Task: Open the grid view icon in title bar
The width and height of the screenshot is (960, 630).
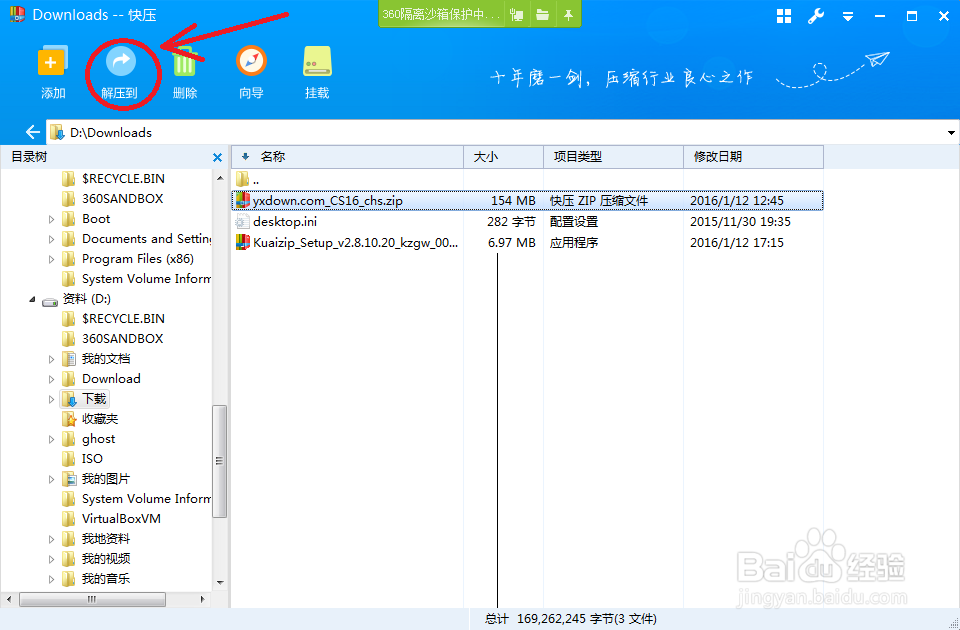Action: point(784,17)
